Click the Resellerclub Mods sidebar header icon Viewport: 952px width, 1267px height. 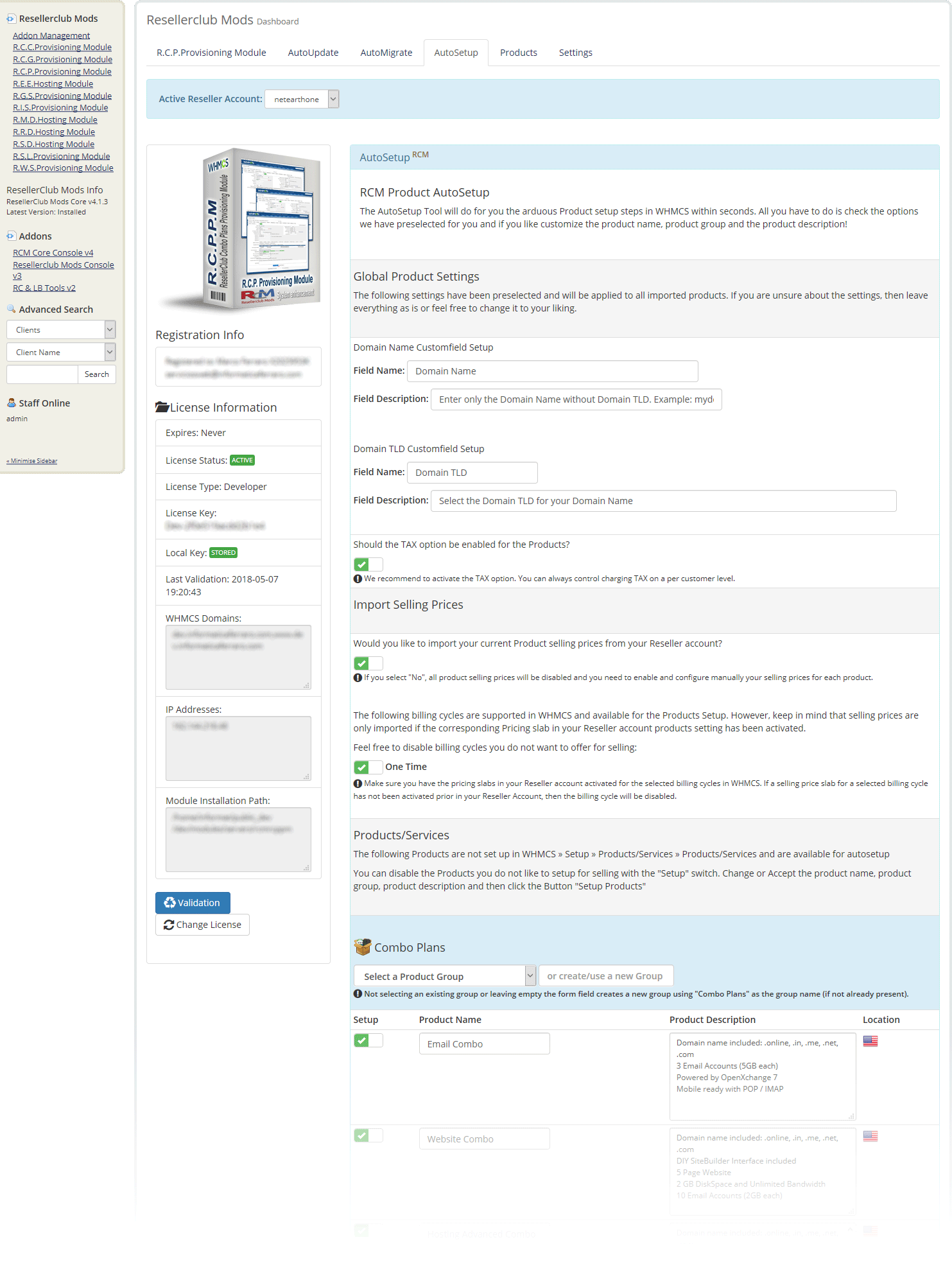(x=11, y=19)
